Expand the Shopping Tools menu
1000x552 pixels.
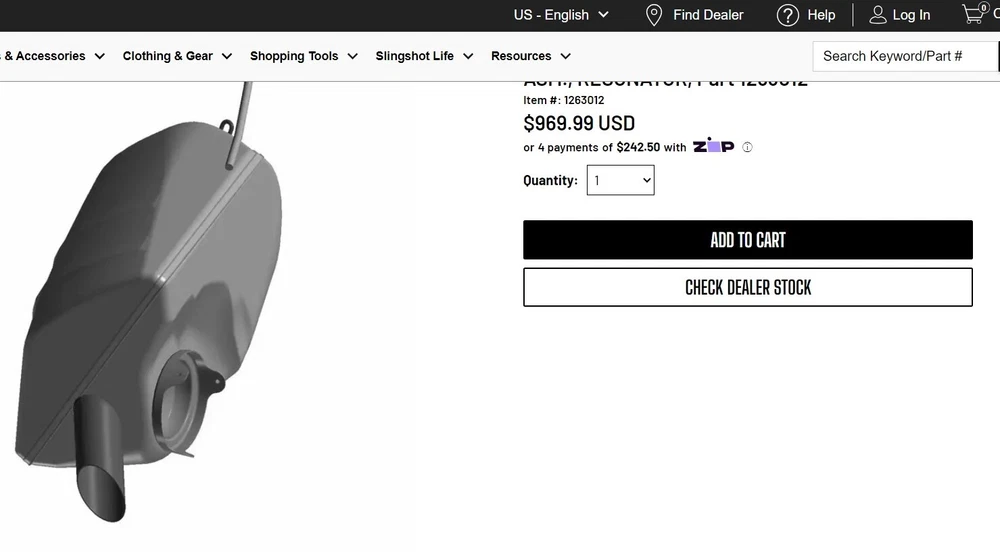pyautogui.click(x=303, y=56)
